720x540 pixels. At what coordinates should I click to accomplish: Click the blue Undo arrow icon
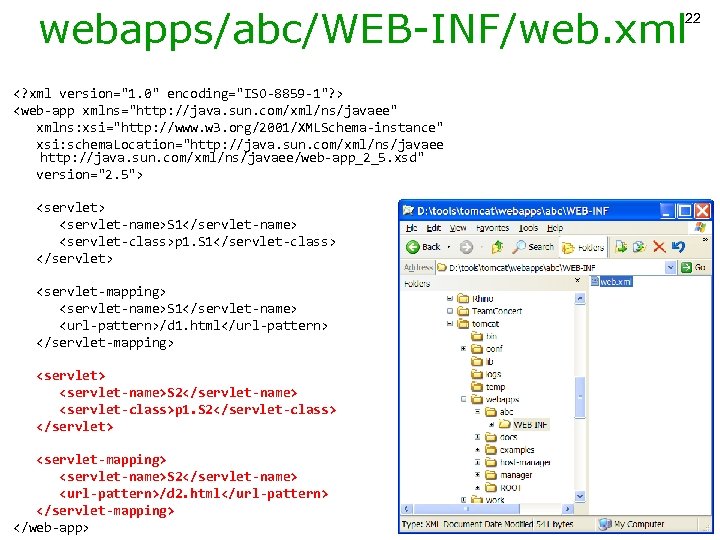(x=678, y=247)
